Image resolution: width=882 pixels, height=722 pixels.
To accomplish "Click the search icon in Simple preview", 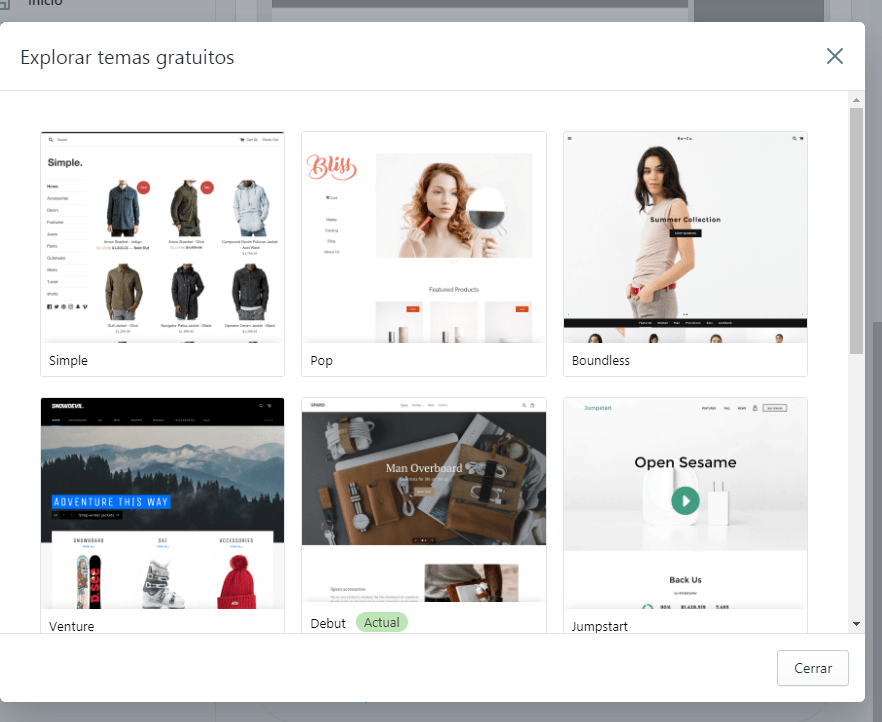I will [x=51, y=140].
